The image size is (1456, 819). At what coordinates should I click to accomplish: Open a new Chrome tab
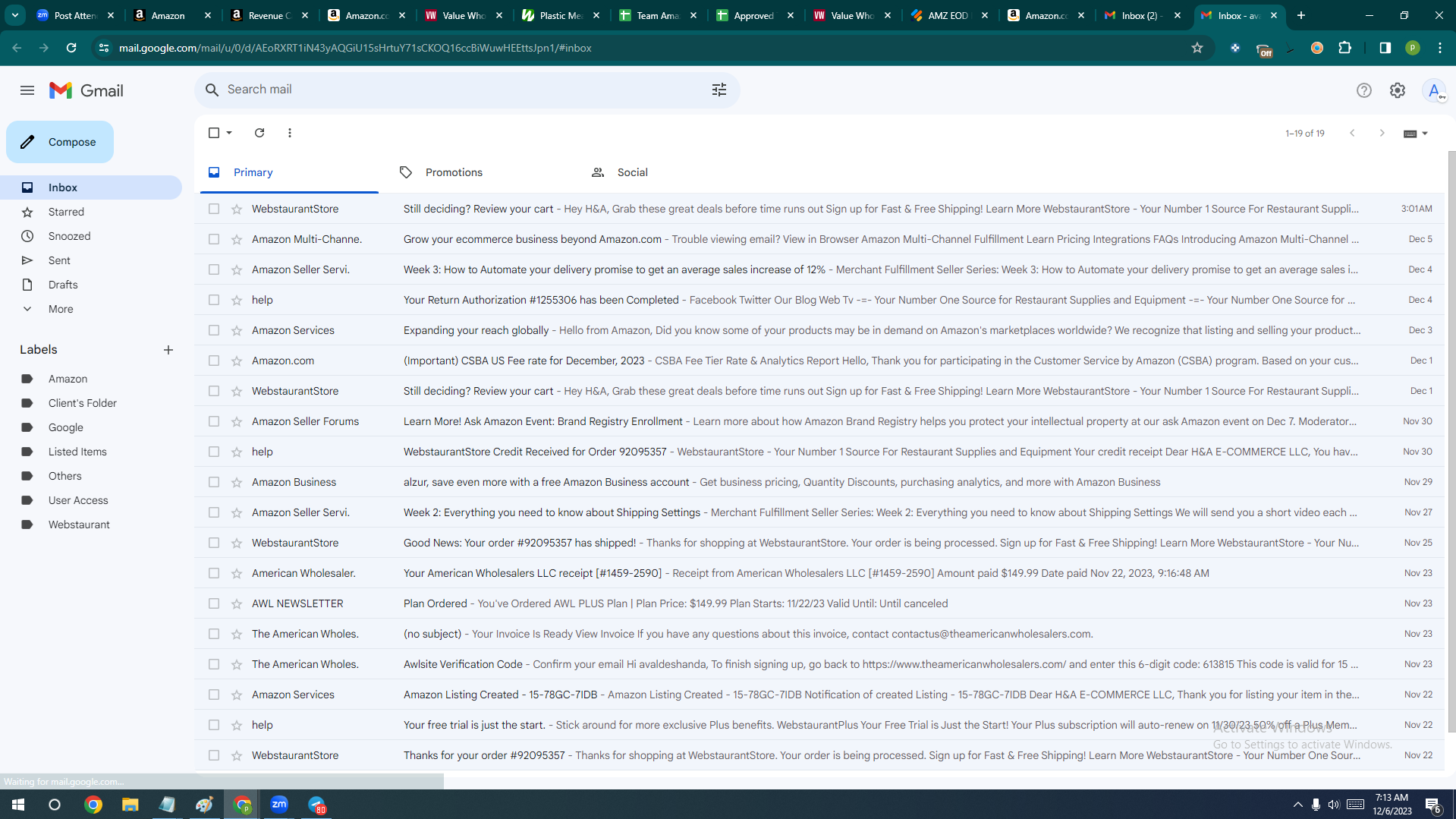[1300, 15]
